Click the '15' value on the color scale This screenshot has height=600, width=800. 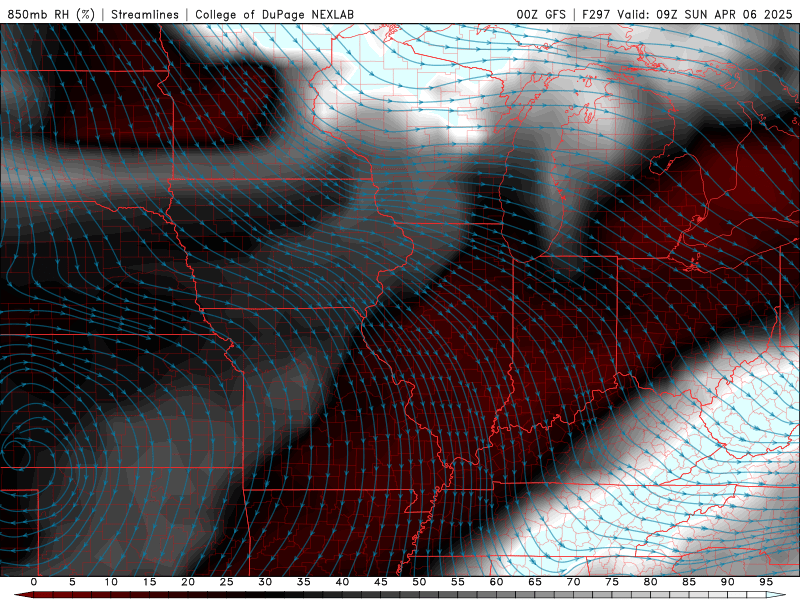[149, 582]
